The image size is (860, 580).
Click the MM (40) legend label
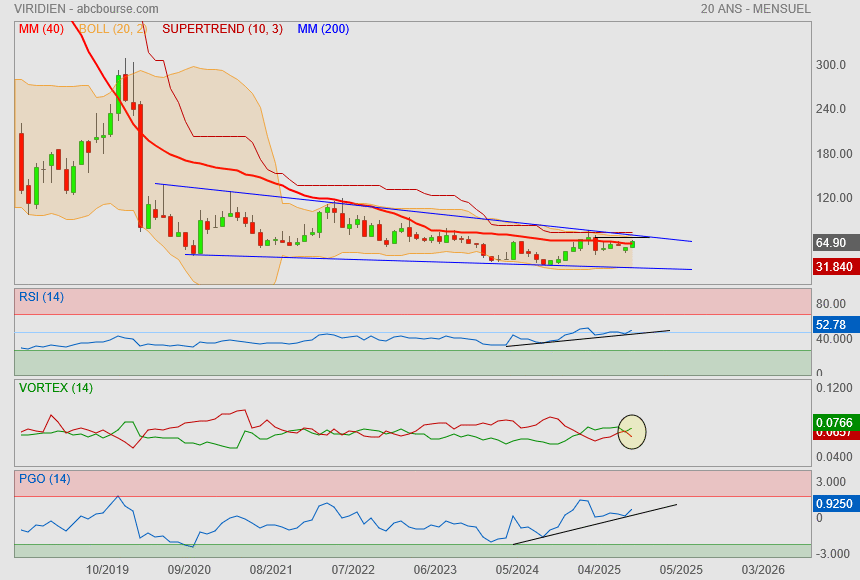point(41,29)
